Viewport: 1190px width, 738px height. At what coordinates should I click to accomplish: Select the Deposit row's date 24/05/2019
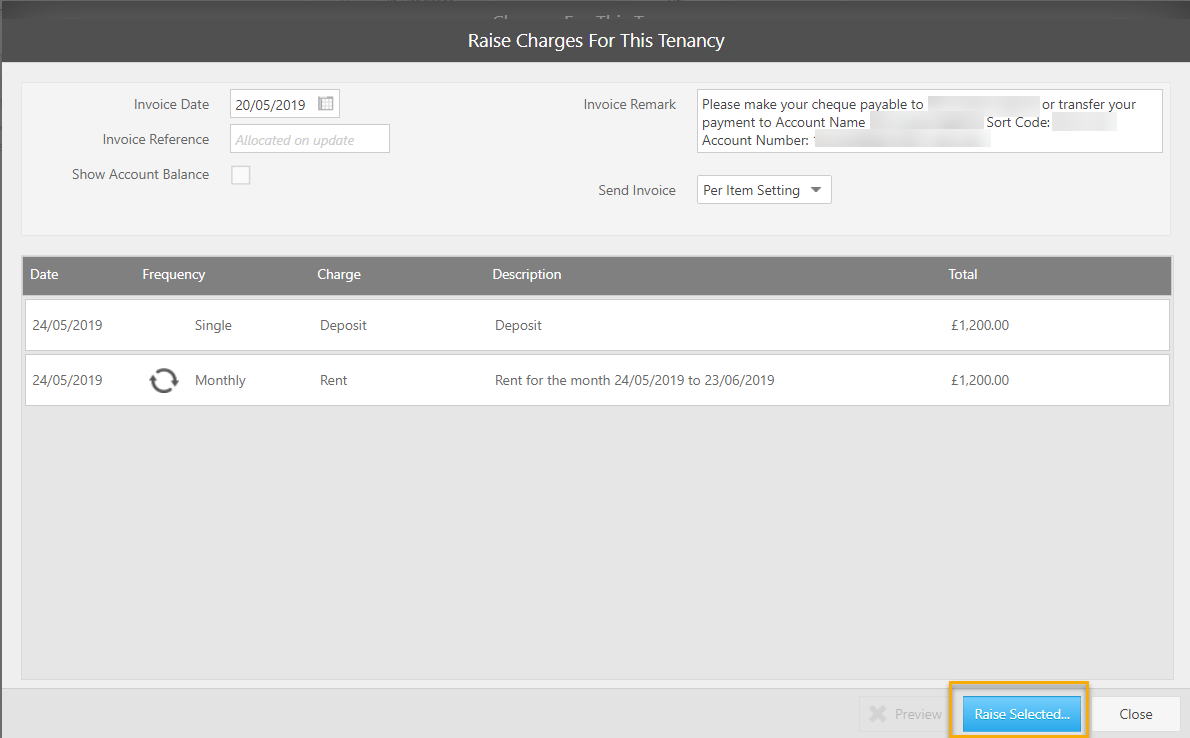68,325
